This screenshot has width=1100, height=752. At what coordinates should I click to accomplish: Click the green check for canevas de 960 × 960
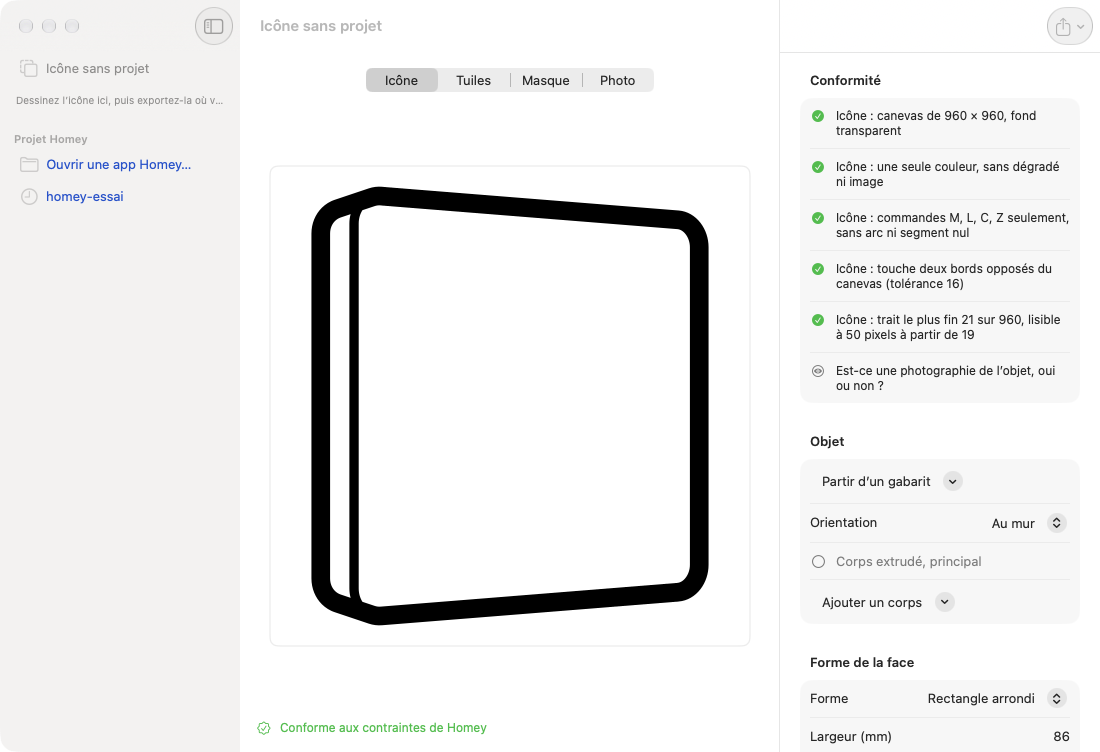coord(818,116)
